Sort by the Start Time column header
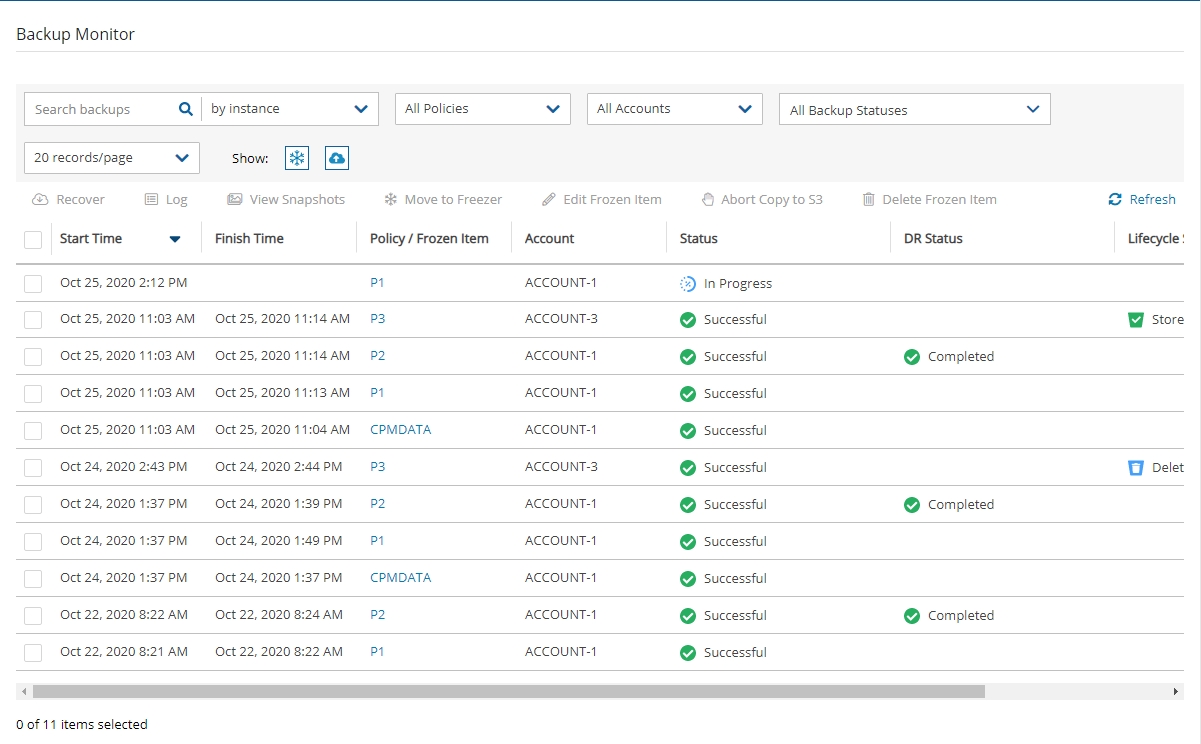 [91, 239]
